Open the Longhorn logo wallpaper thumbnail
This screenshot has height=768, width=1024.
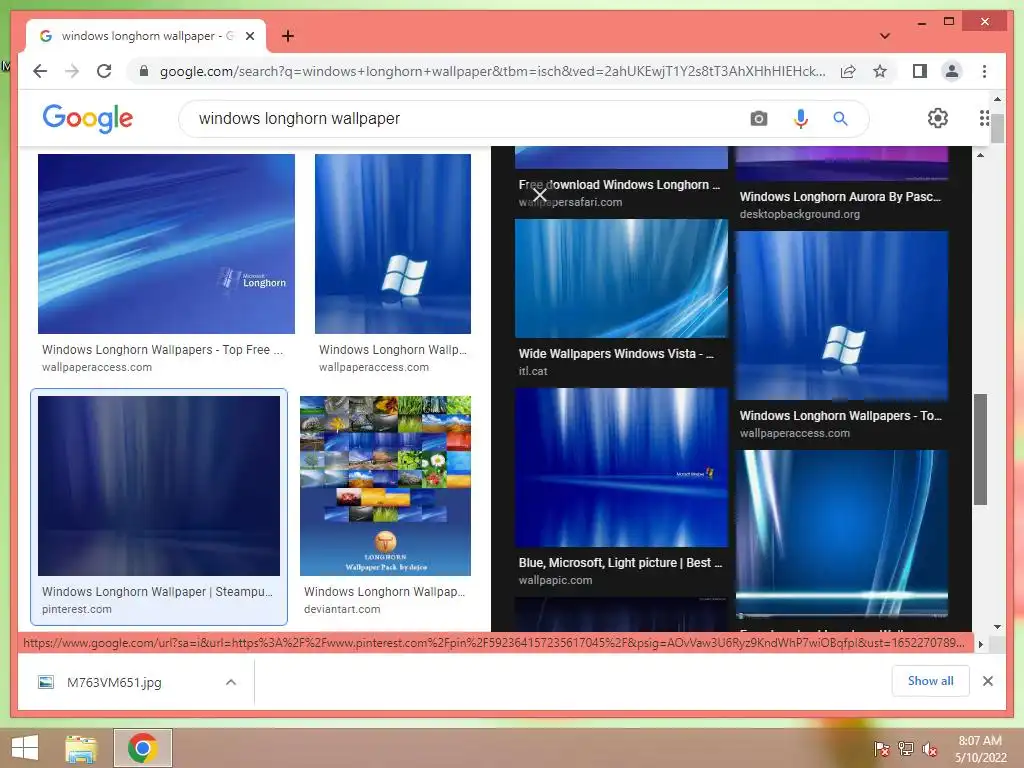166,244
